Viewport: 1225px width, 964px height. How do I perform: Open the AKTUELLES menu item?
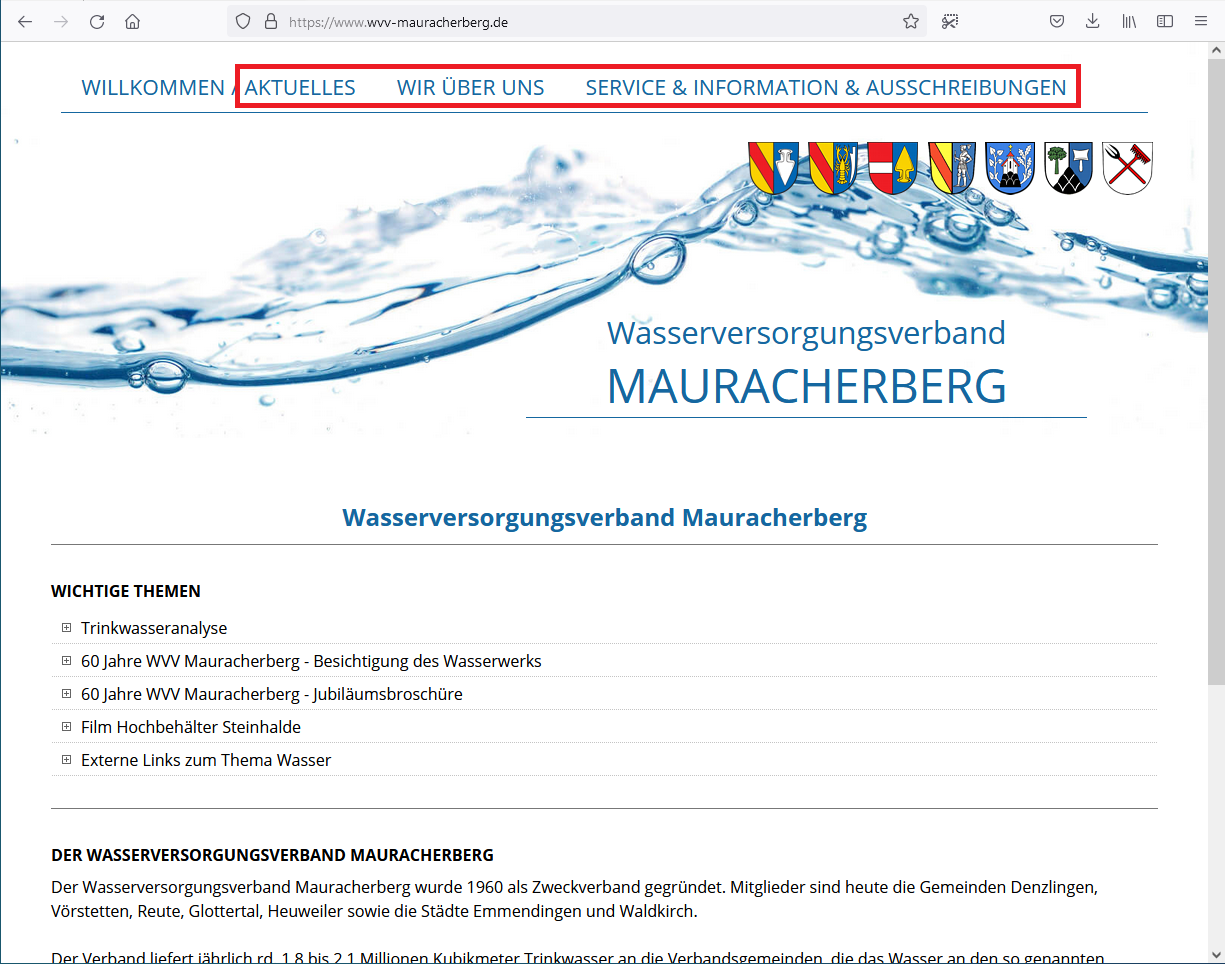pos(300,88)
